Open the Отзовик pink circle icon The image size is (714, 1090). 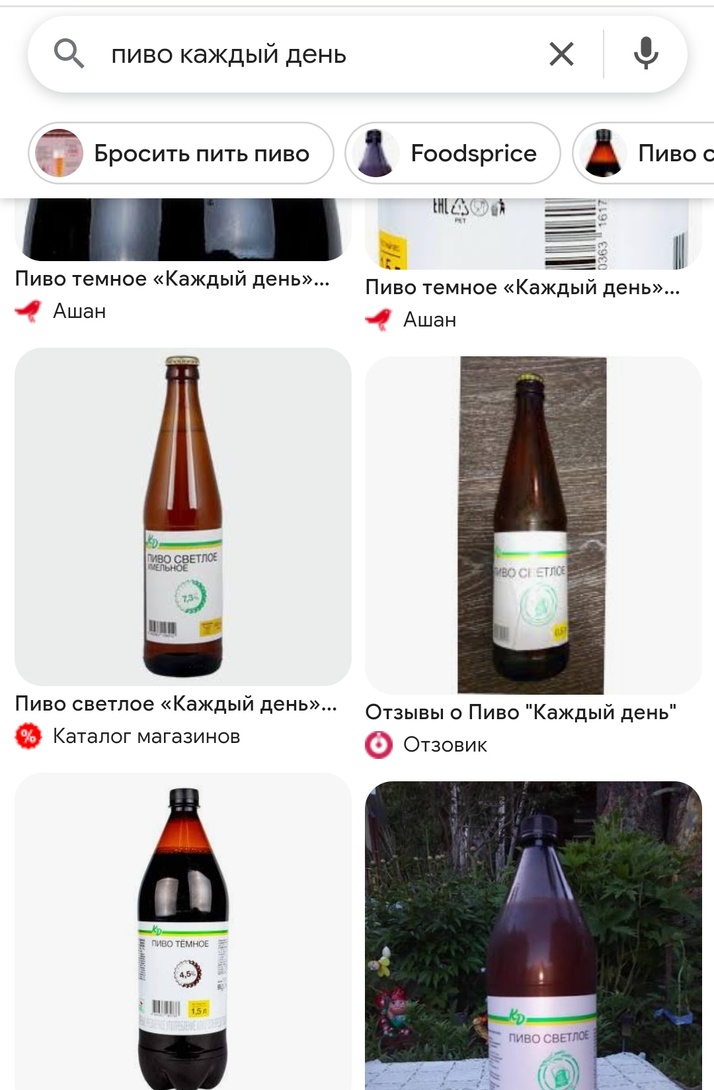(x=379, y=745)
